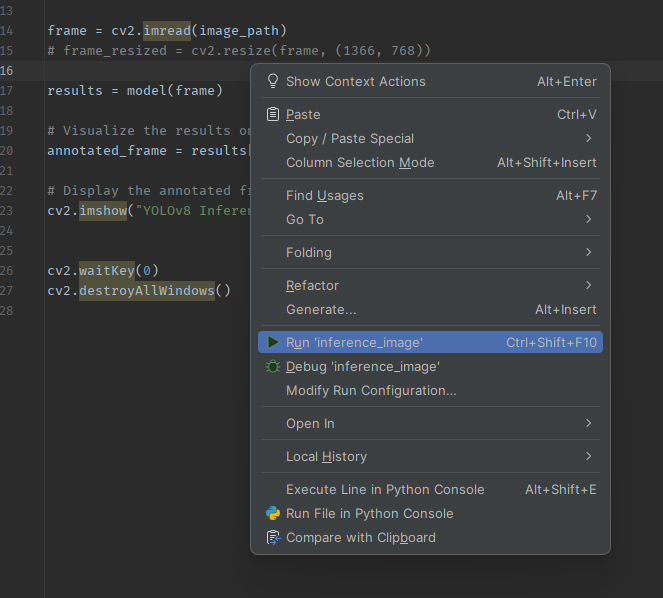Click the Compare with Clipboard icon
This screenshot has height=598, width=663.
click(x=273, y=537)
